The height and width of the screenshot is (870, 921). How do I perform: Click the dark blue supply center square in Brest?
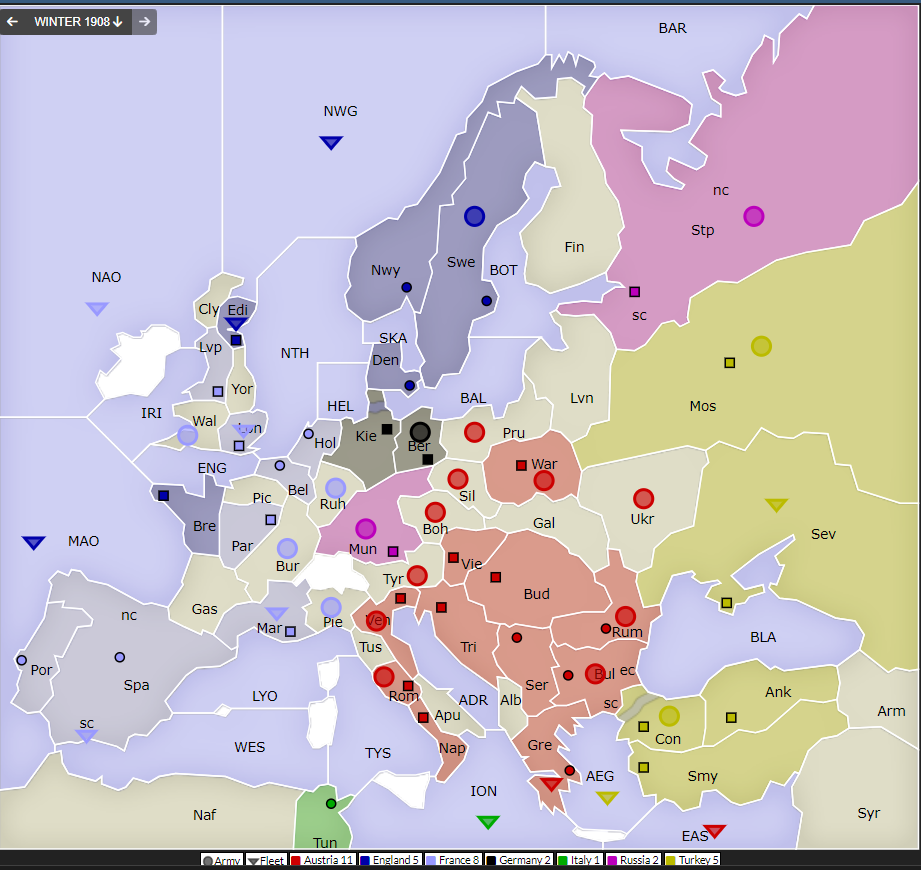(x=164, y=496)
